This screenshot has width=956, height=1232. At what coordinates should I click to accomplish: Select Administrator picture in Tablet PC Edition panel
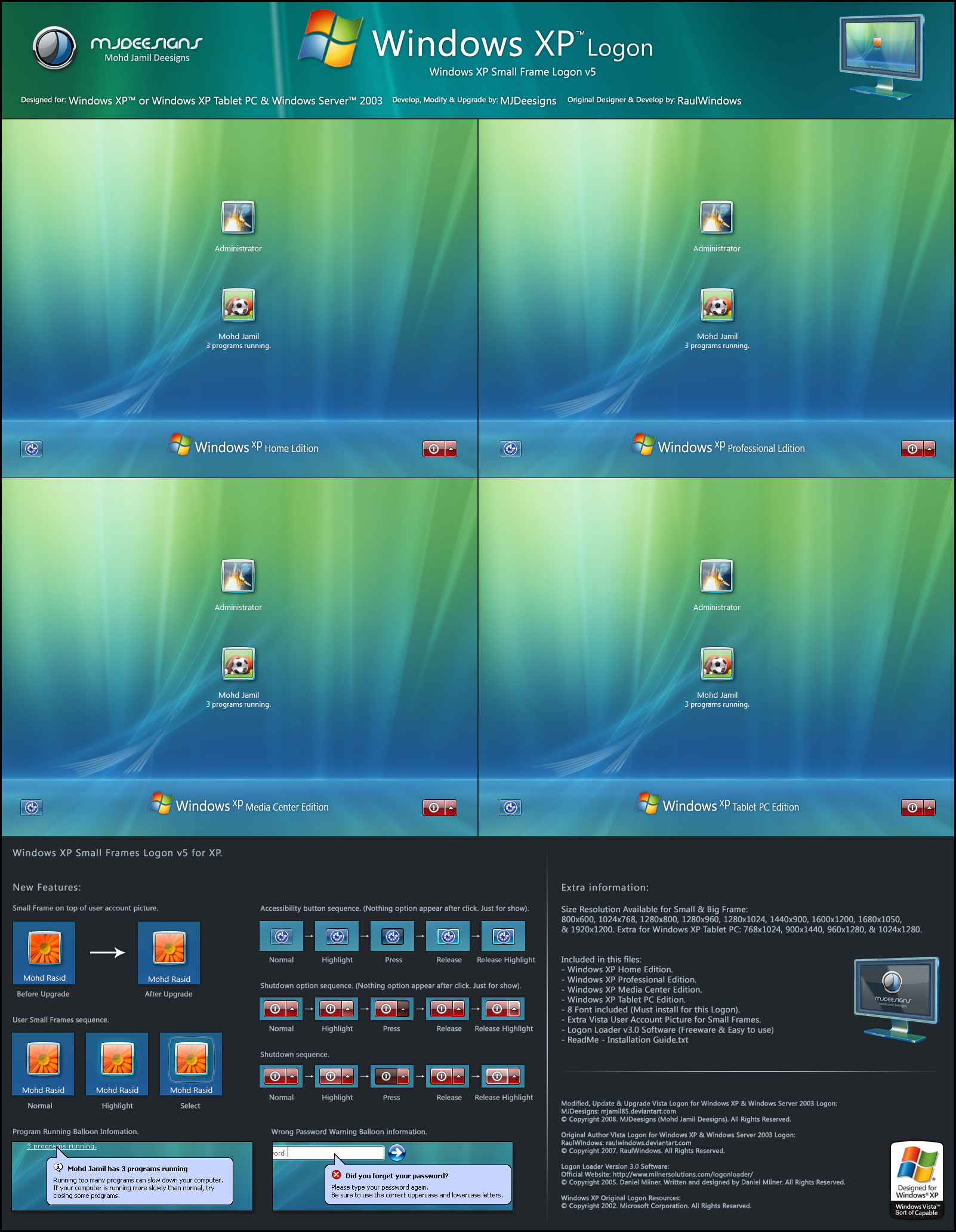(717, 576)
